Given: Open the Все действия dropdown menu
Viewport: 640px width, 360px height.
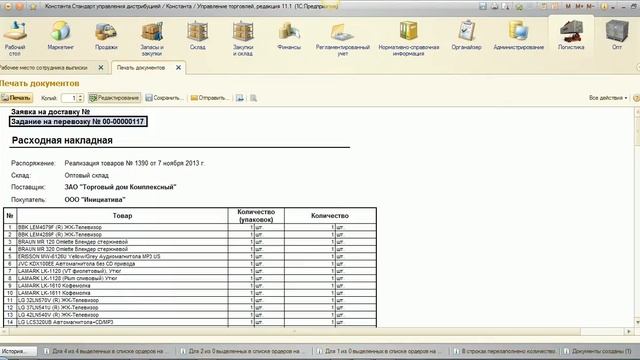Looking at the screenshot, I should click(x=608, y=98).
